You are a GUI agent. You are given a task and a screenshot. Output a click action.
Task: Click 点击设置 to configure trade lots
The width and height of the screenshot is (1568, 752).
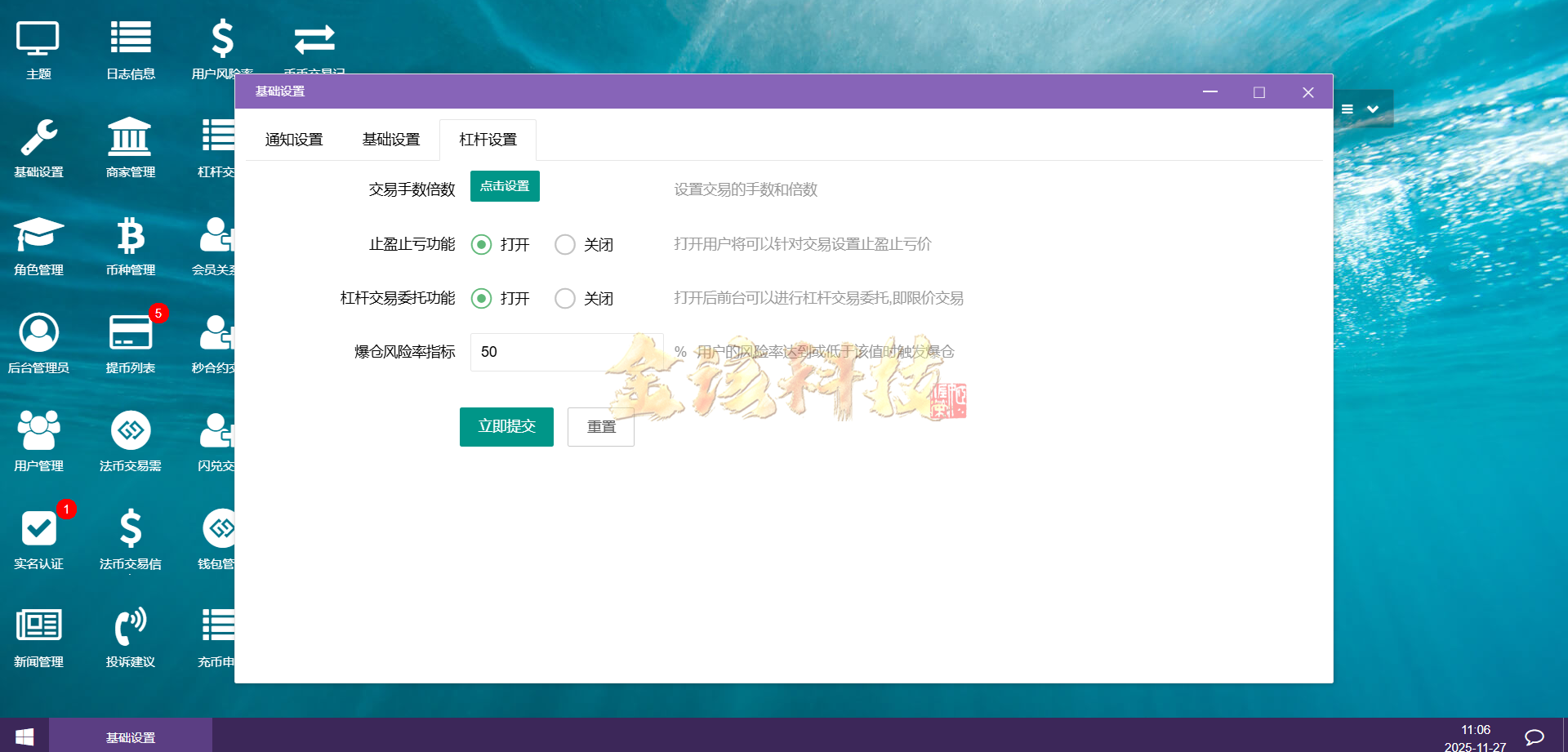point(504,186)
